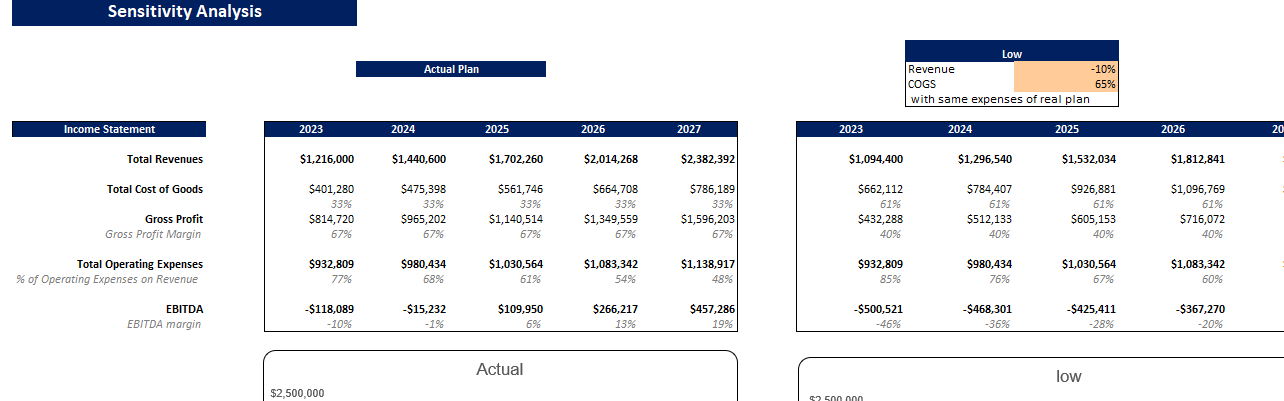Click the Total Revenues row label
The height and width of the screenshot is (401, 1284).
165,159
